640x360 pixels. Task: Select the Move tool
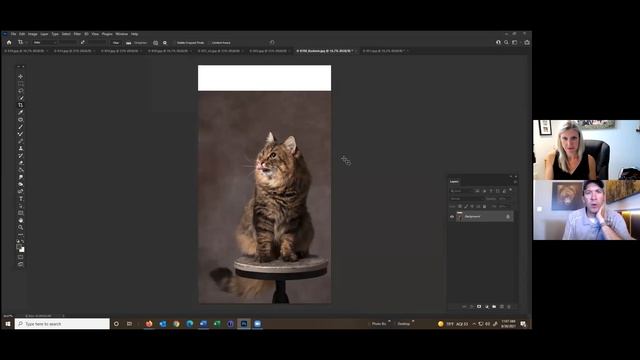point(20,76)
